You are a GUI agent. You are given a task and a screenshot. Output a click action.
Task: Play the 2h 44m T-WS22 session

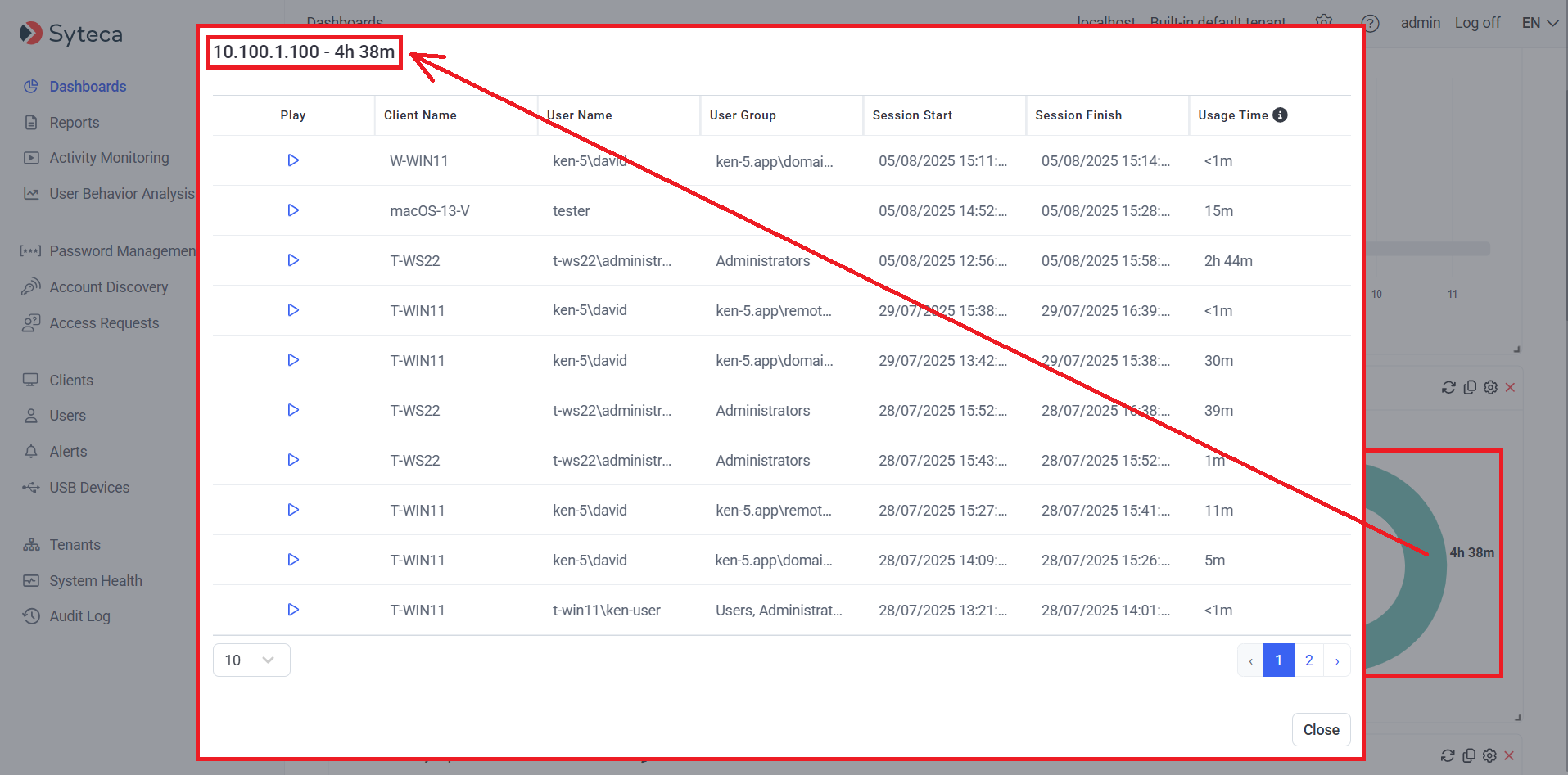coord(293,260)
